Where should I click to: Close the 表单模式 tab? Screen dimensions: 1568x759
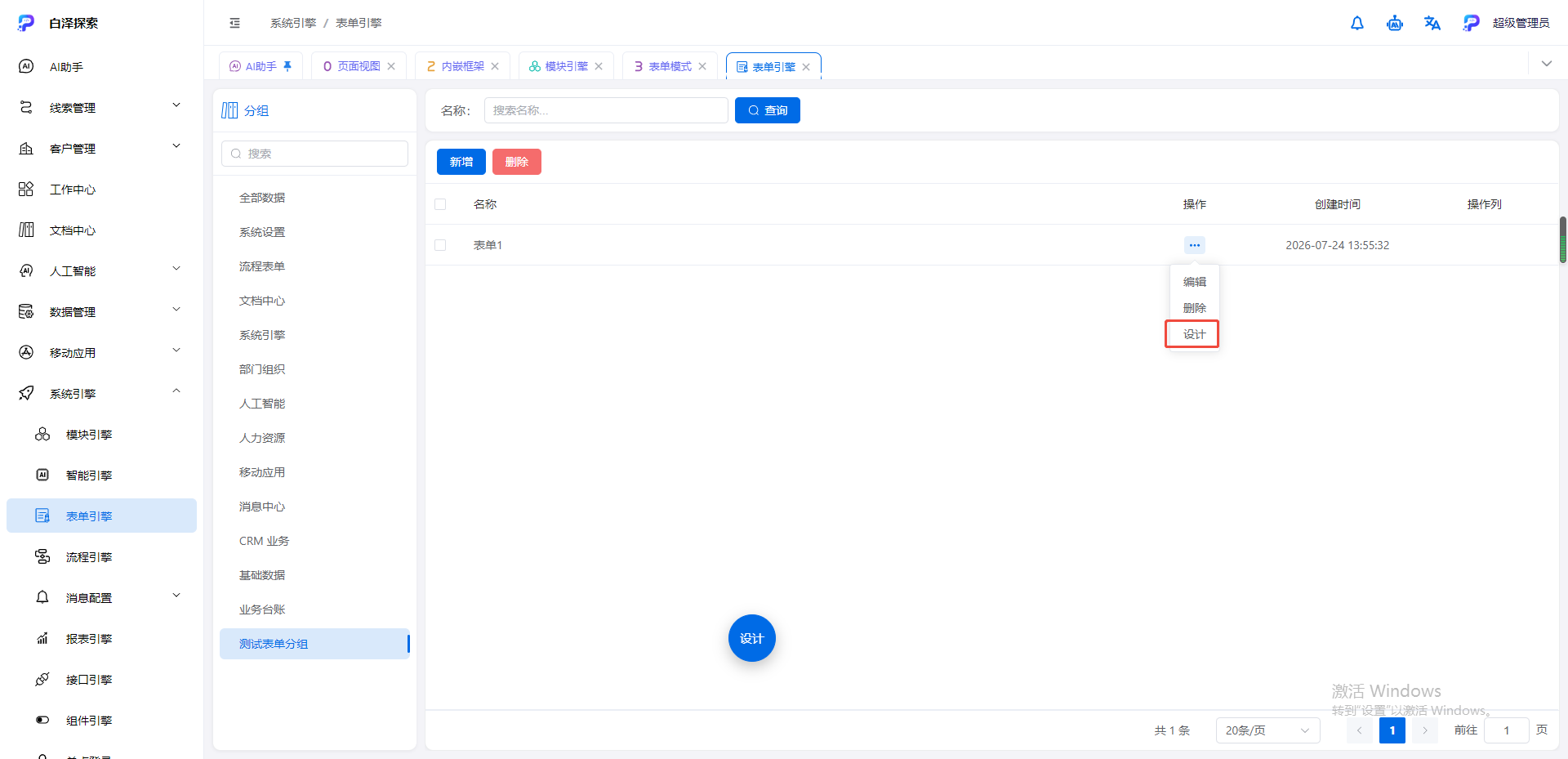(x=702, y=66)
